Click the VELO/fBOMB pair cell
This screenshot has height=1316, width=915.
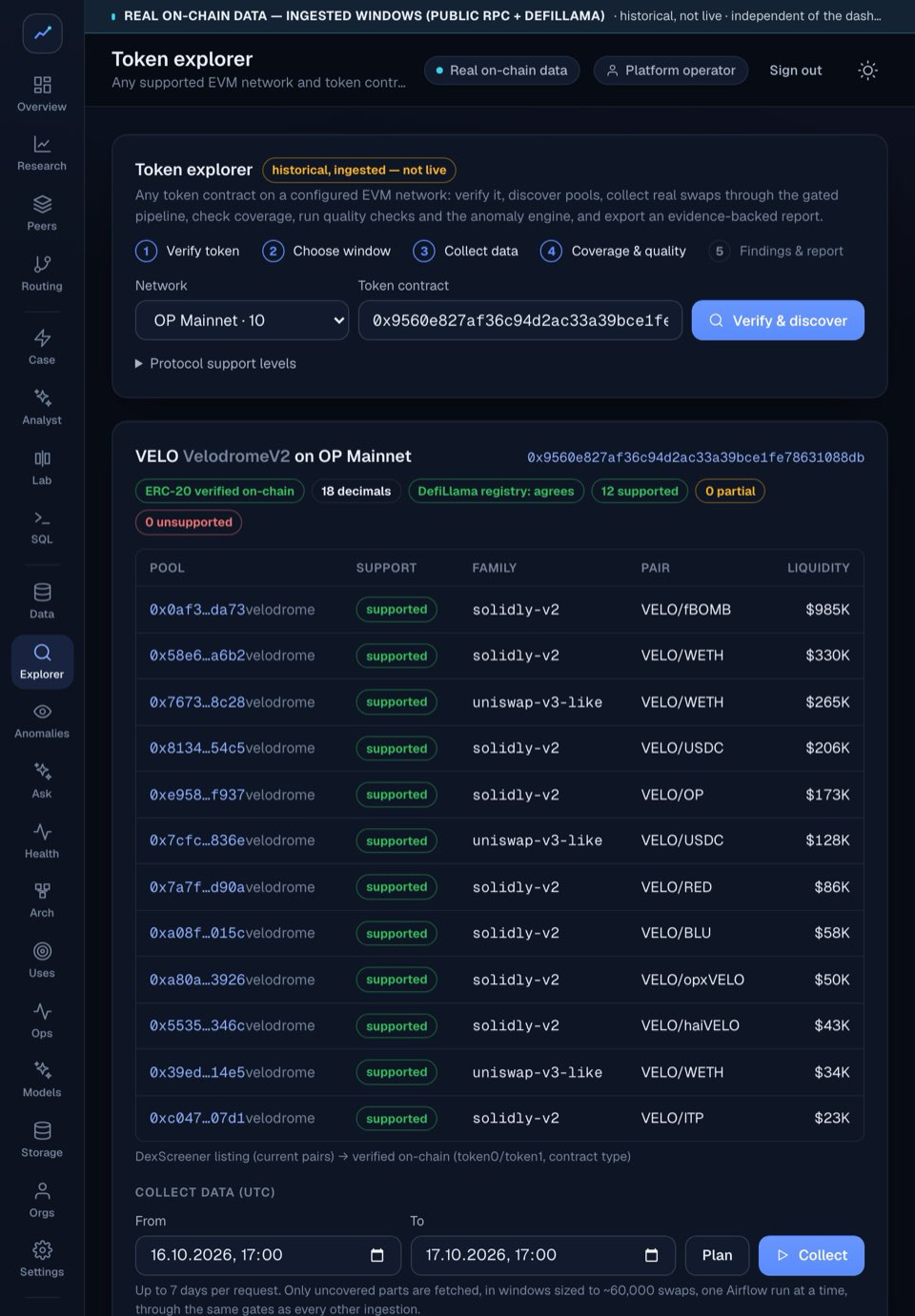tap(686, 610)
